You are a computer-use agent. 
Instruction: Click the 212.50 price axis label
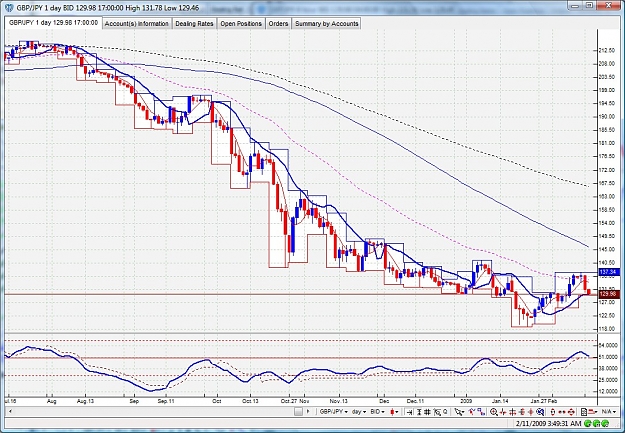click(x=607, y=51)
